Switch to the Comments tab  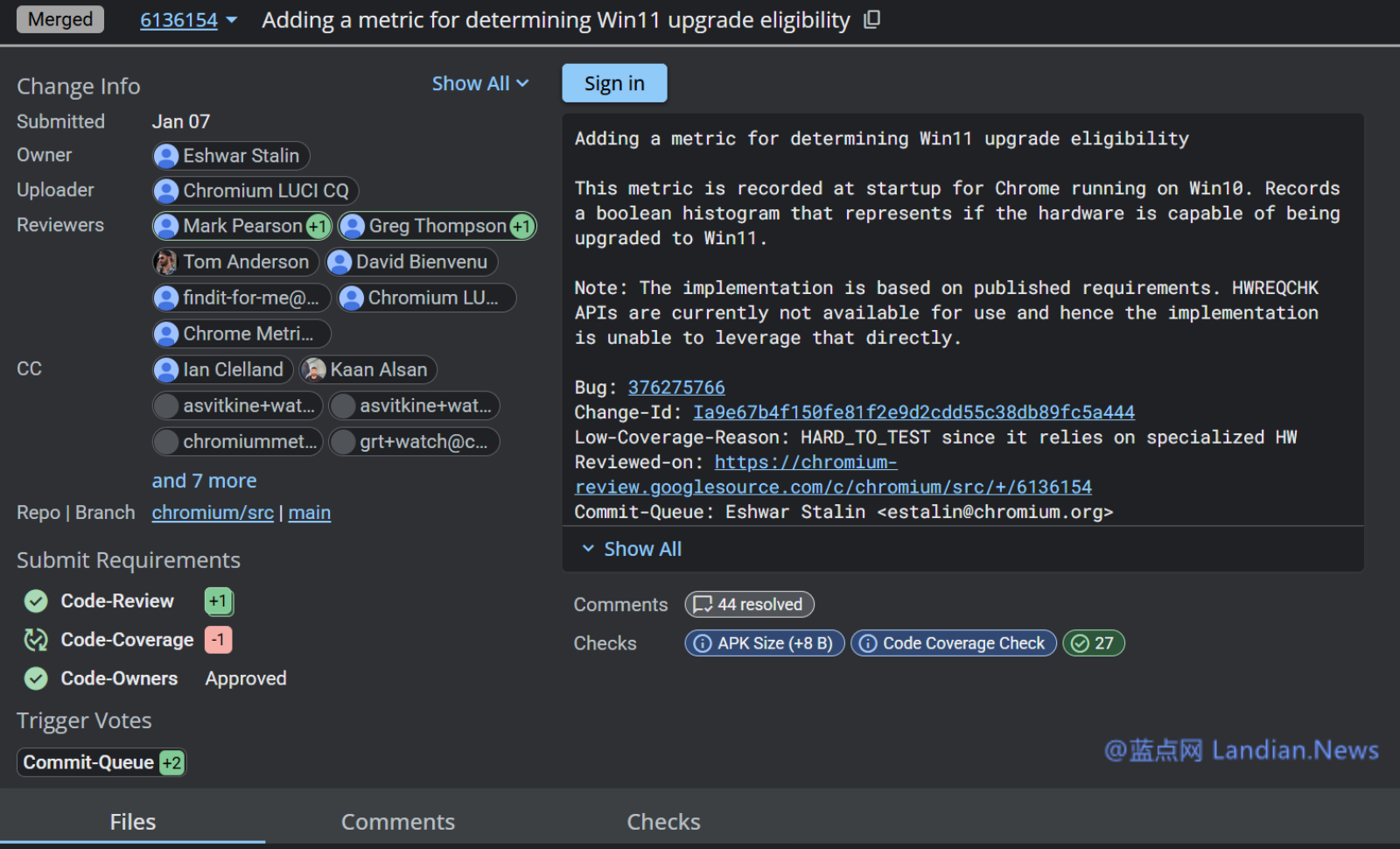coord(397,822)
